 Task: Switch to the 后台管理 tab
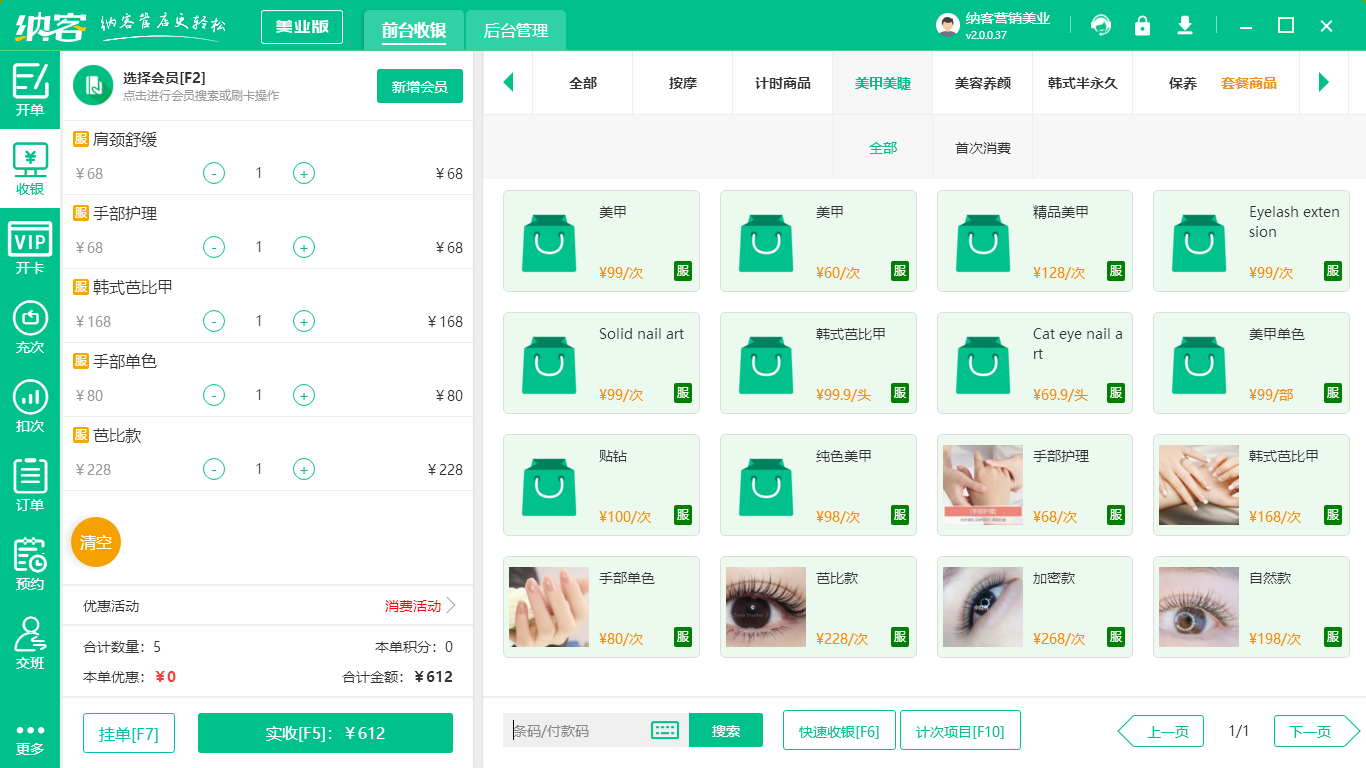click(517, 31)
